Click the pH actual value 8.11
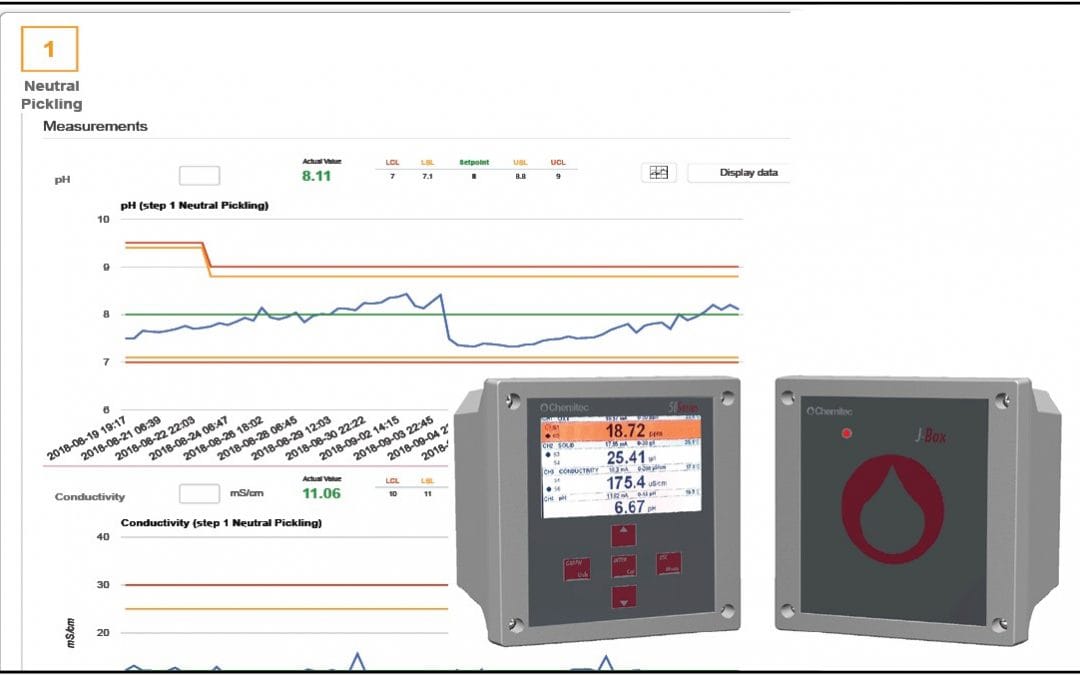Screen dimensions: 1080x675 (x=316, y=176)
